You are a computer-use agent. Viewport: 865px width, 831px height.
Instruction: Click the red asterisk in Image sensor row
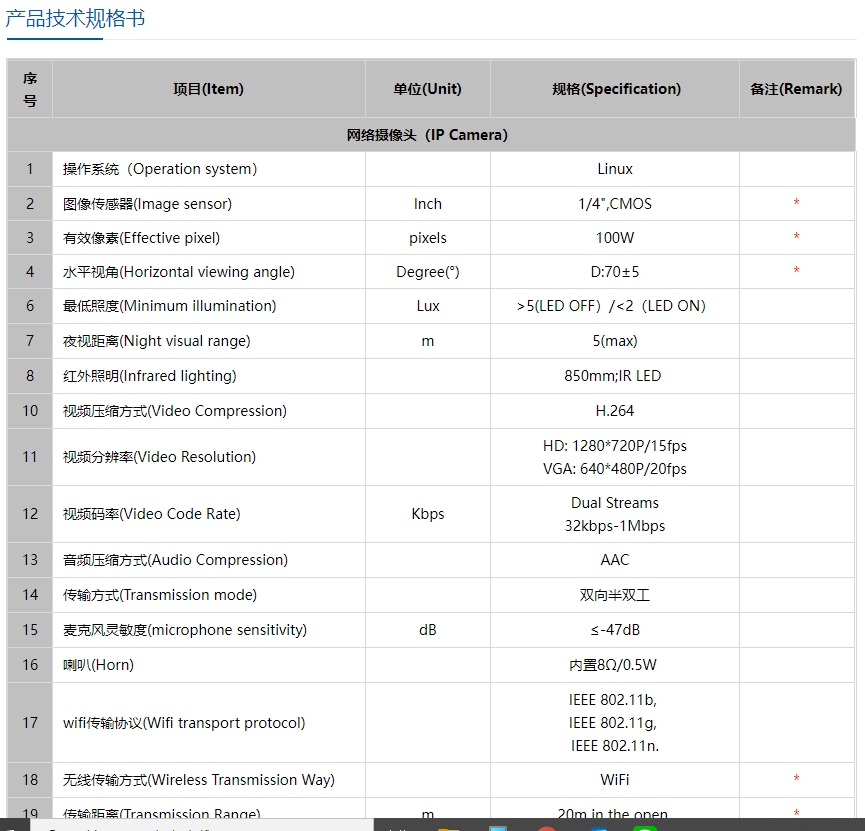click(x=796, y=204)
